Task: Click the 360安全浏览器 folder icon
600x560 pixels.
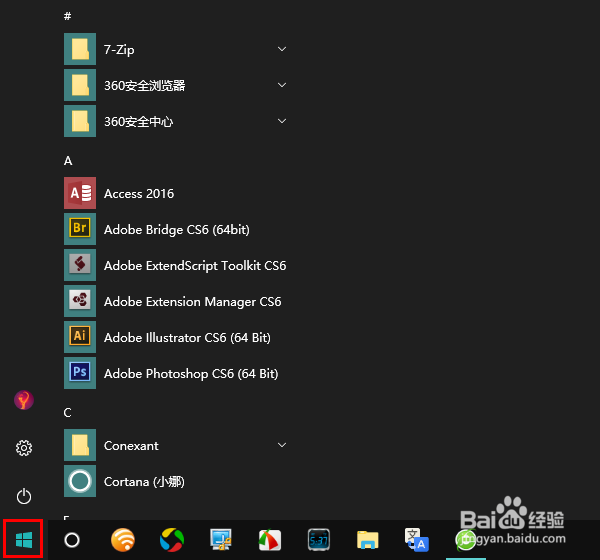Action: pyautogui.click(x=80, y=85)
